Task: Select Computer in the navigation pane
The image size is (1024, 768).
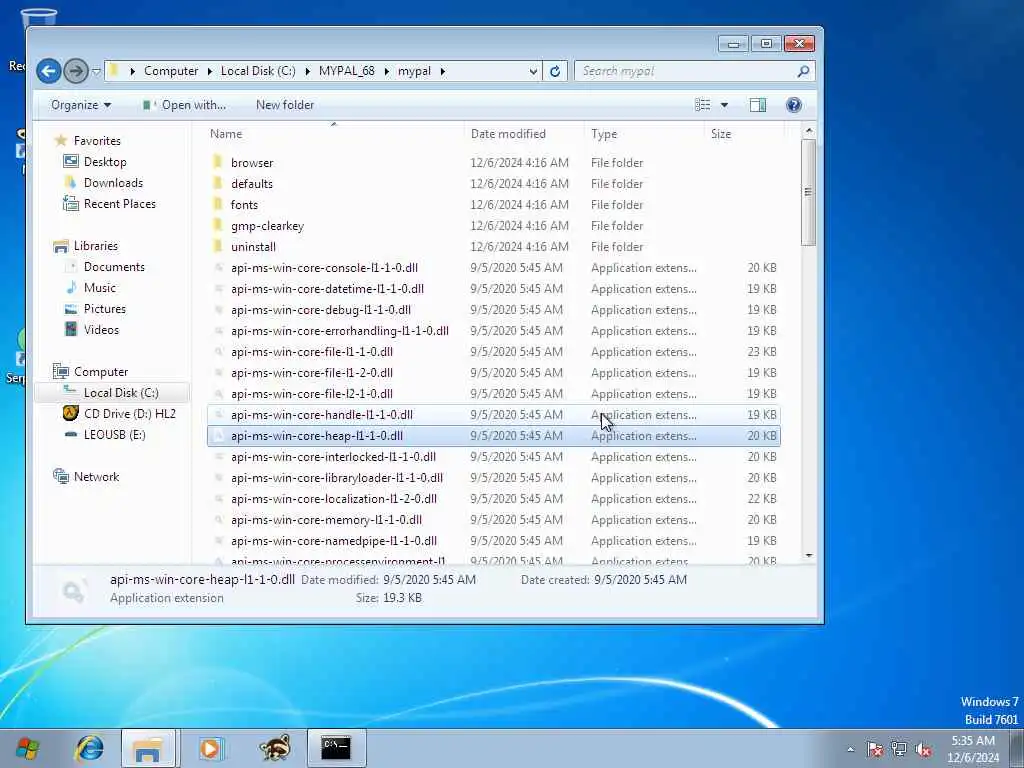Action: (x=101, y=372)
